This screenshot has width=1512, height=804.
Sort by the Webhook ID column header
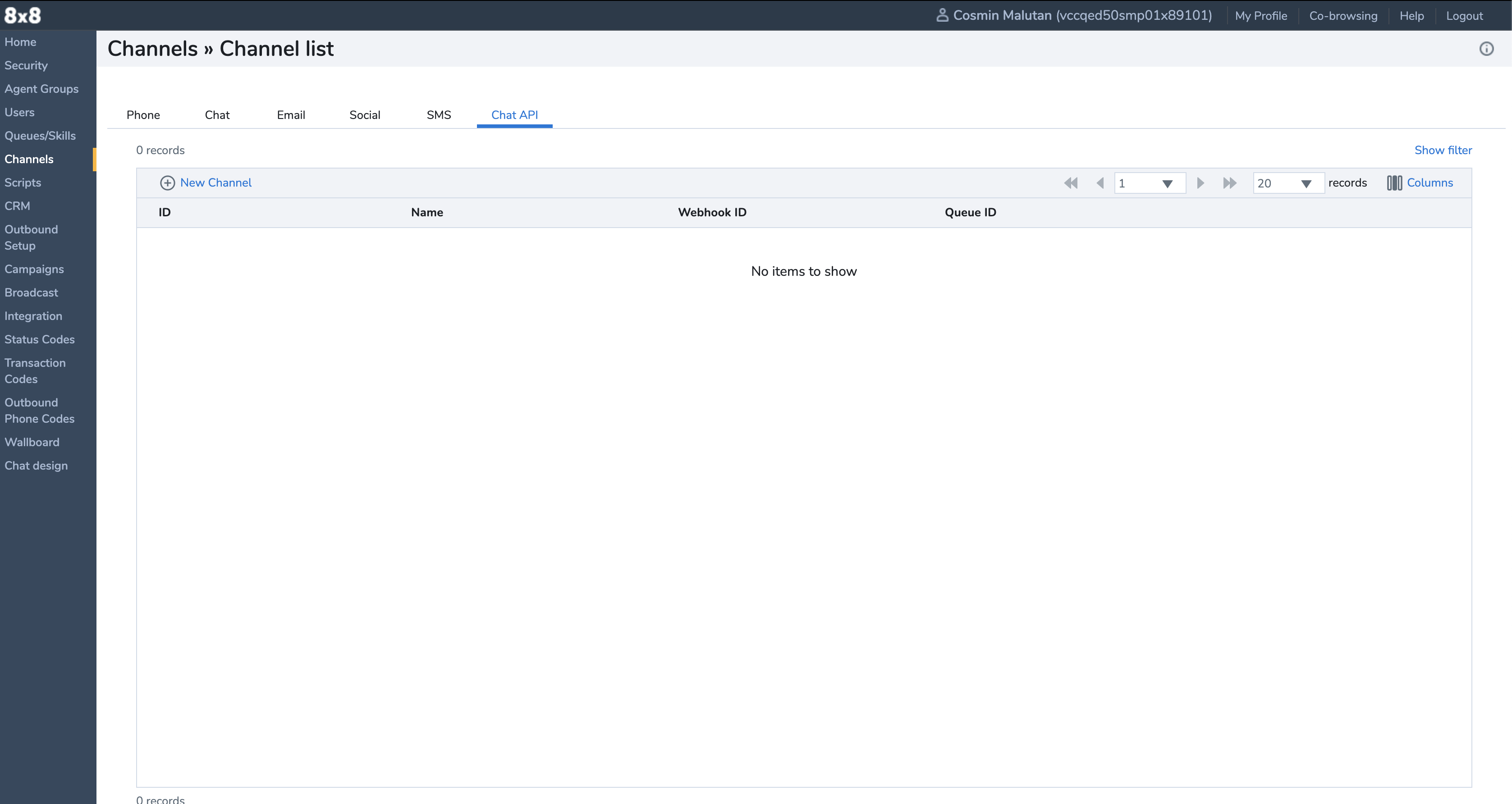(712, 212)
